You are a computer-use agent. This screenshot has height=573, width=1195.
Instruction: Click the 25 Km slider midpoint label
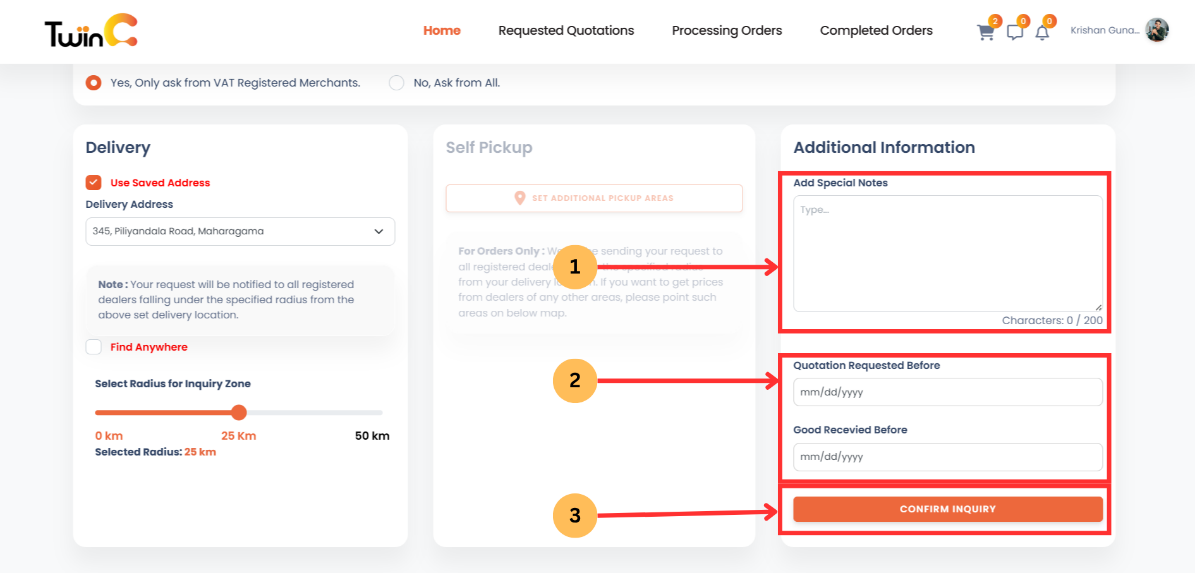click(x=239, y=436)
